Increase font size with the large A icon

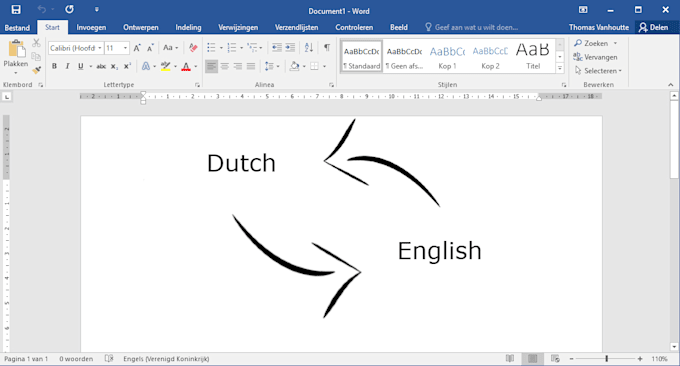137,48
